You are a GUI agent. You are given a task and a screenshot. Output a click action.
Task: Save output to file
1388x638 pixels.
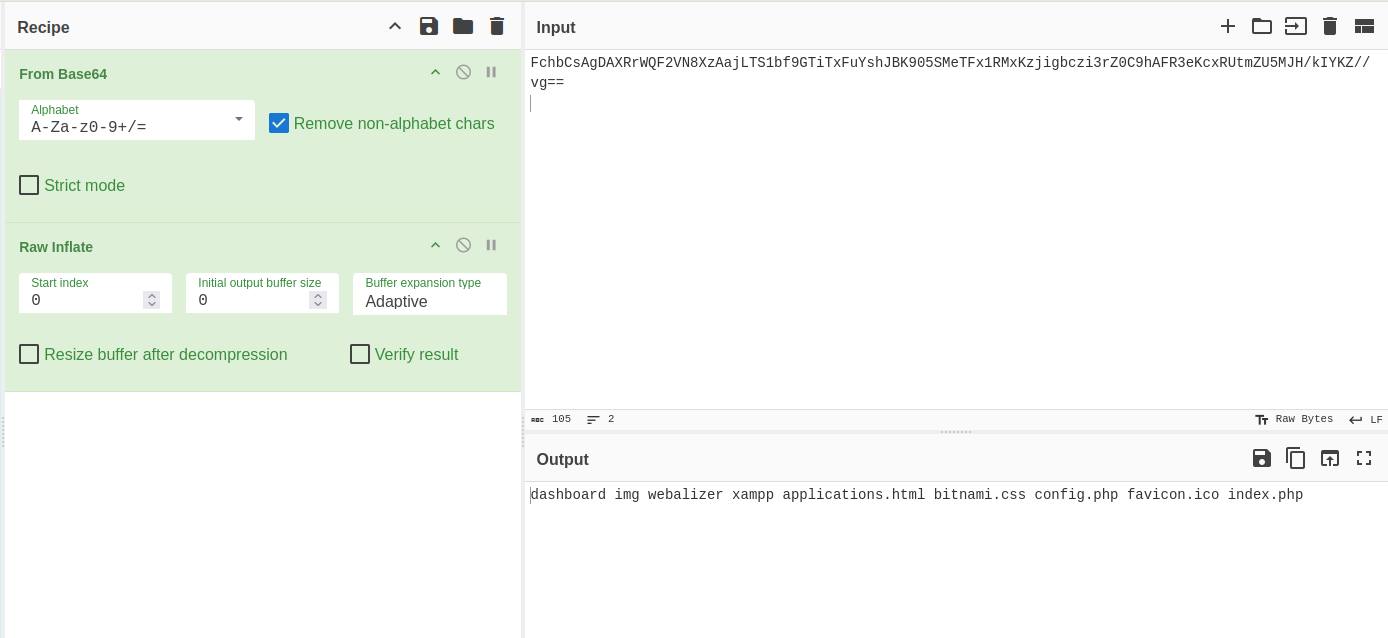click(1262, 458)
